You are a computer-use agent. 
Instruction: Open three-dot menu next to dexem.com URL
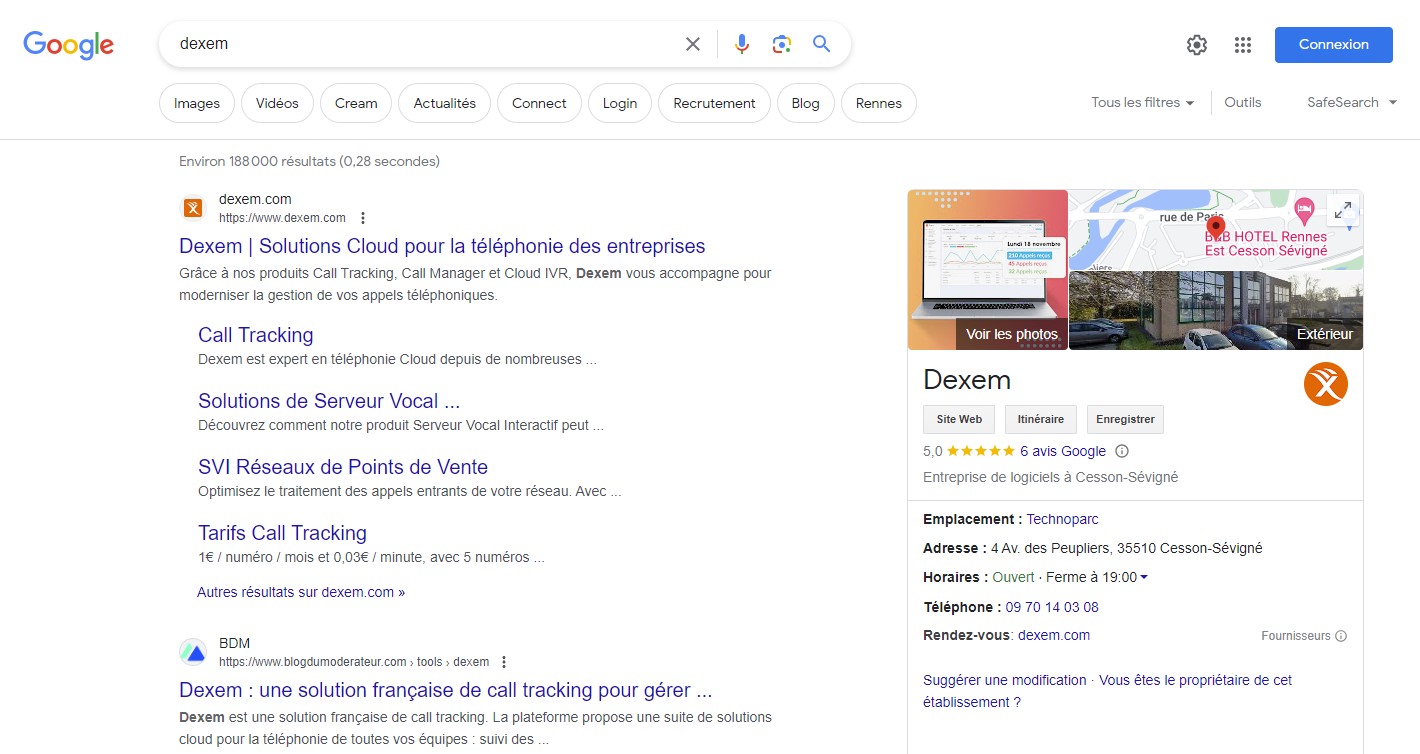coord(363,218)
